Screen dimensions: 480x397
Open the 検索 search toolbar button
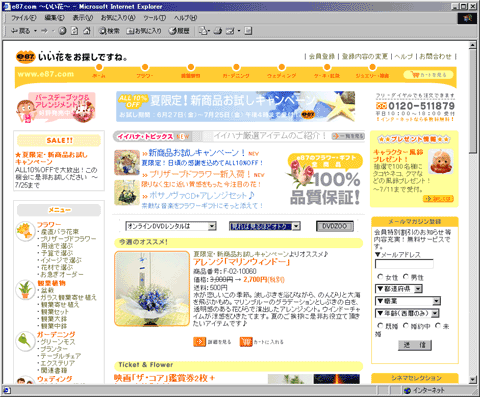pos(109,31)
